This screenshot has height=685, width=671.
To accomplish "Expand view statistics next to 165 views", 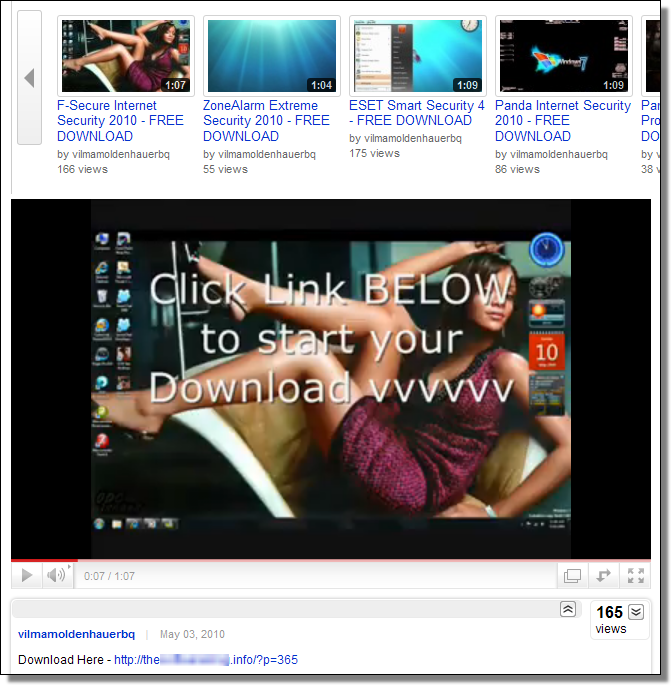I will (x=636, y=612).
